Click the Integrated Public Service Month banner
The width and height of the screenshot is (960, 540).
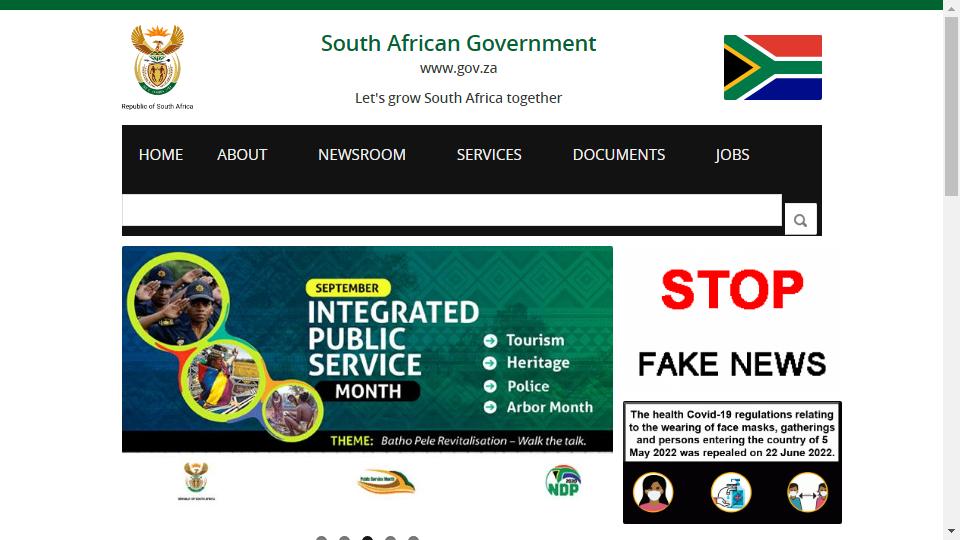pos(367,350)
